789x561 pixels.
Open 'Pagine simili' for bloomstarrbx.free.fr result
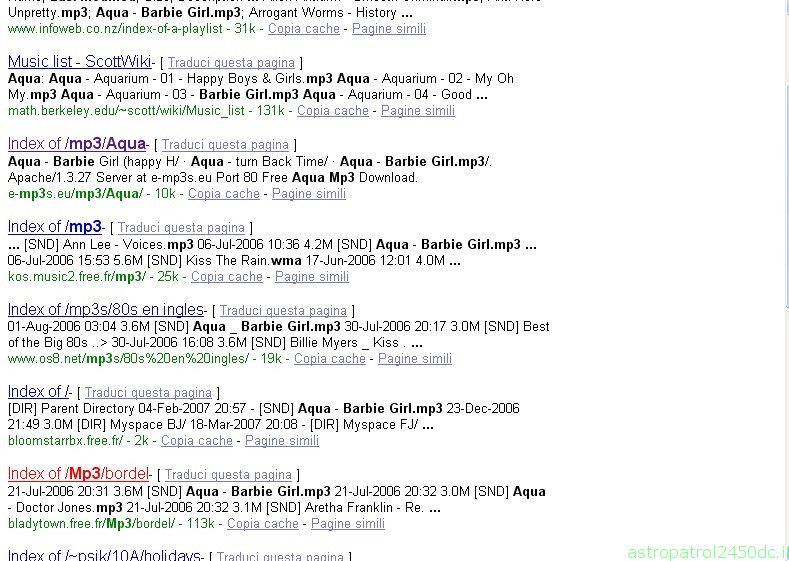282,441
